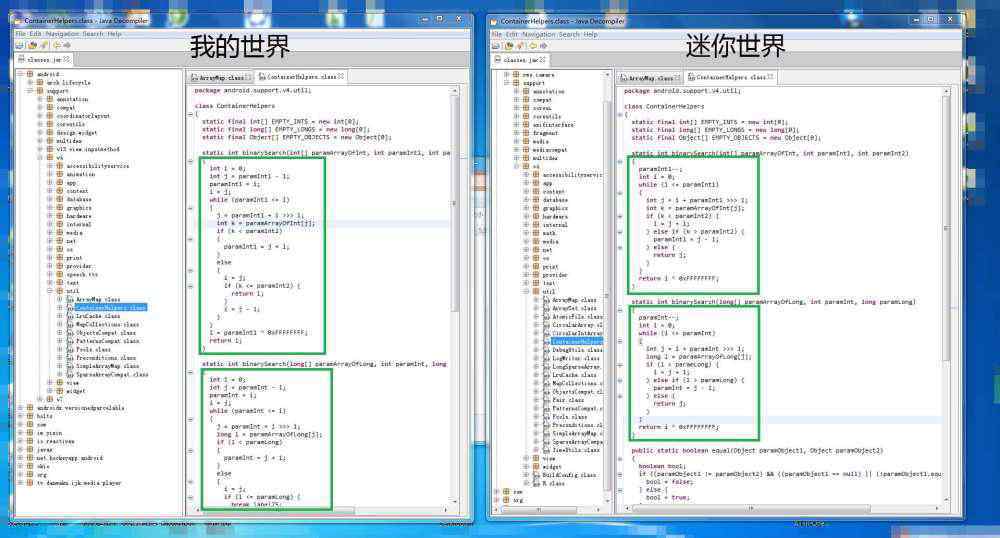Close the classes.jar tab in left window
Image resolution: width=1000 pixels, height=538 pixels.
(x=67, y=60)
